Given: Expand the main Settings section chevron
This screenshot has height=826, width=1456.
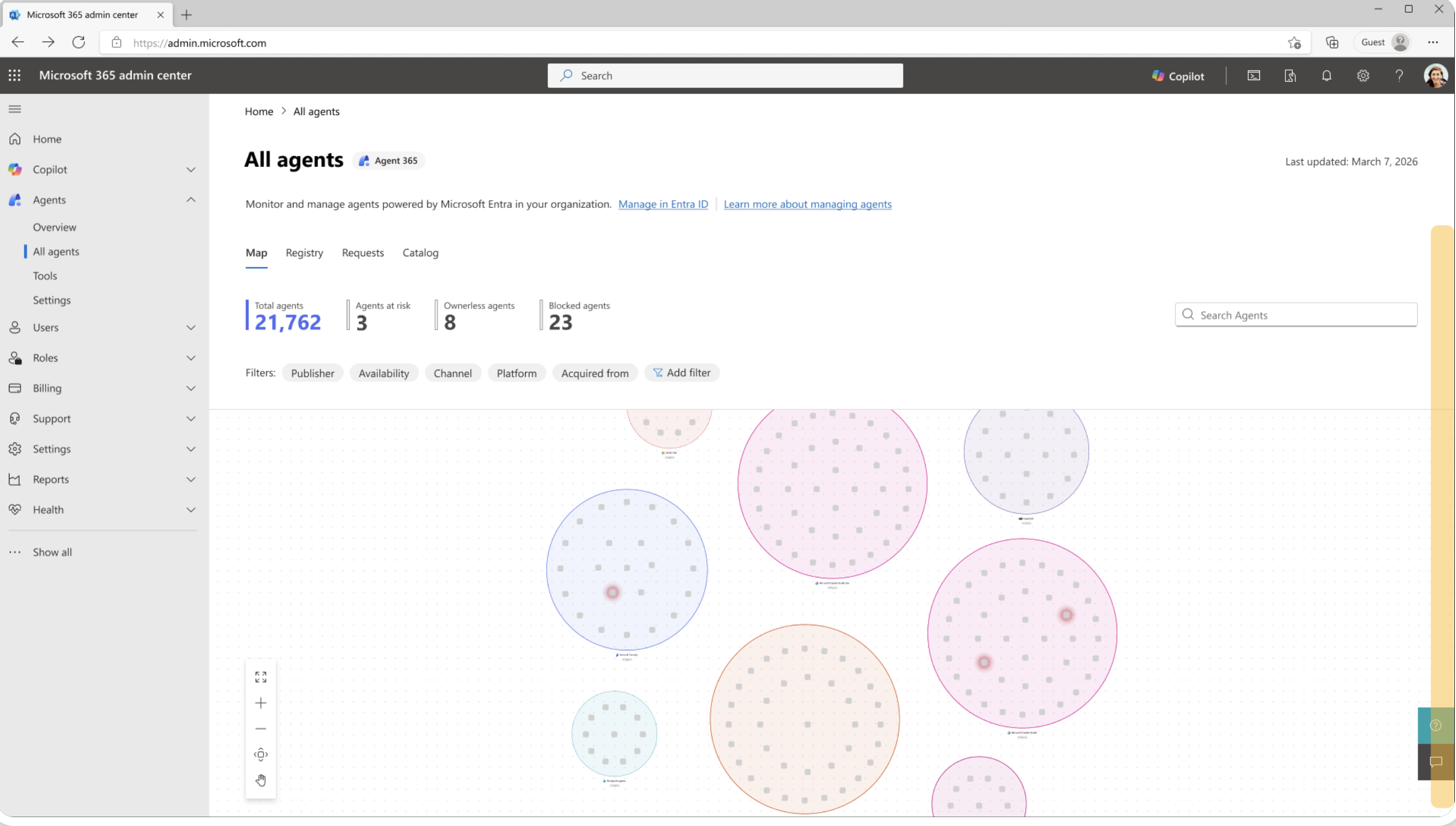Looking at the screenshot, I should tap(191, 449).
